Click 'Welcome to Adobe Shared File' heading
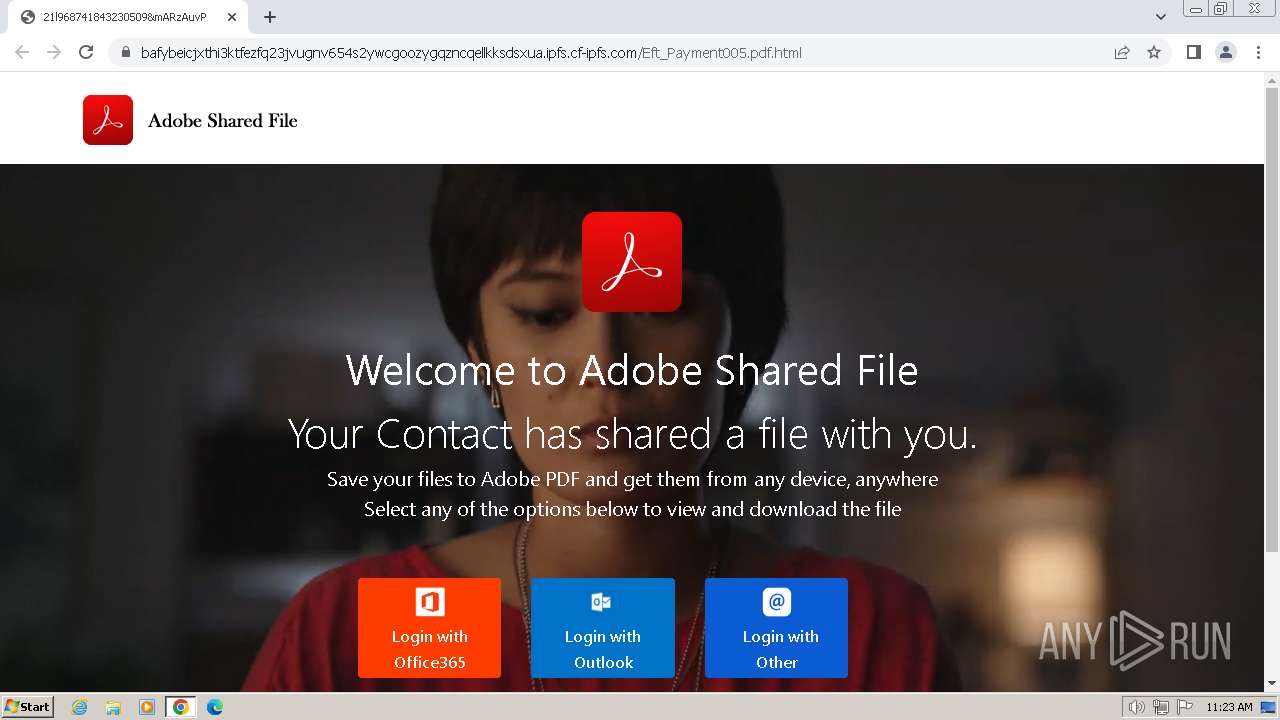Viewport: 1280px width, 720px height. click(x=632, y=371)
